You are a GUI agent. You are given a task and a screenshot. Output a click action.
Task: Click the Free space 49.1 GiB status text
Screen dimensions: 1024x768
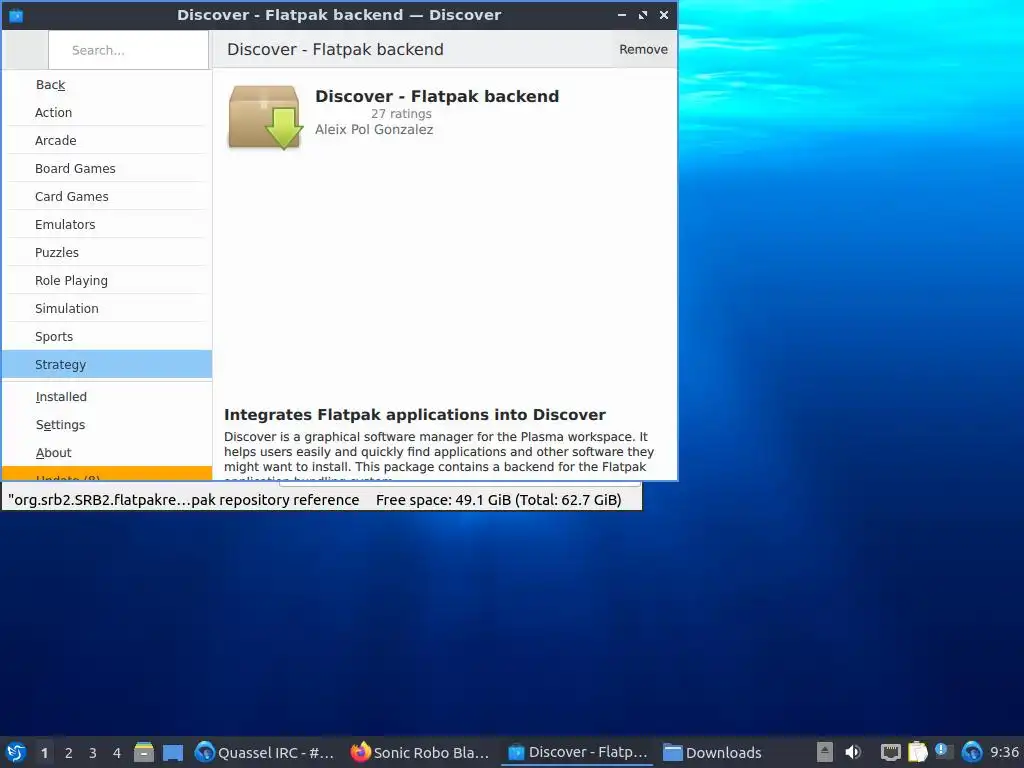click(498, 500)
